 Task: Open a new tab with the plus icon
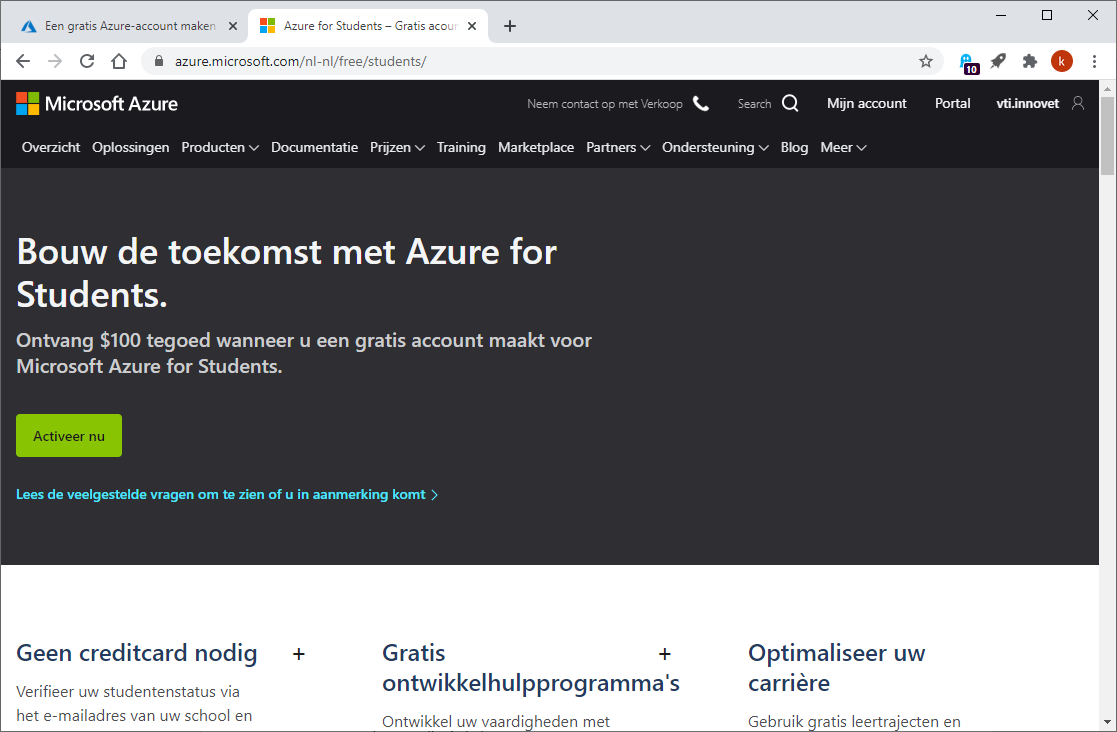[509, 26]
